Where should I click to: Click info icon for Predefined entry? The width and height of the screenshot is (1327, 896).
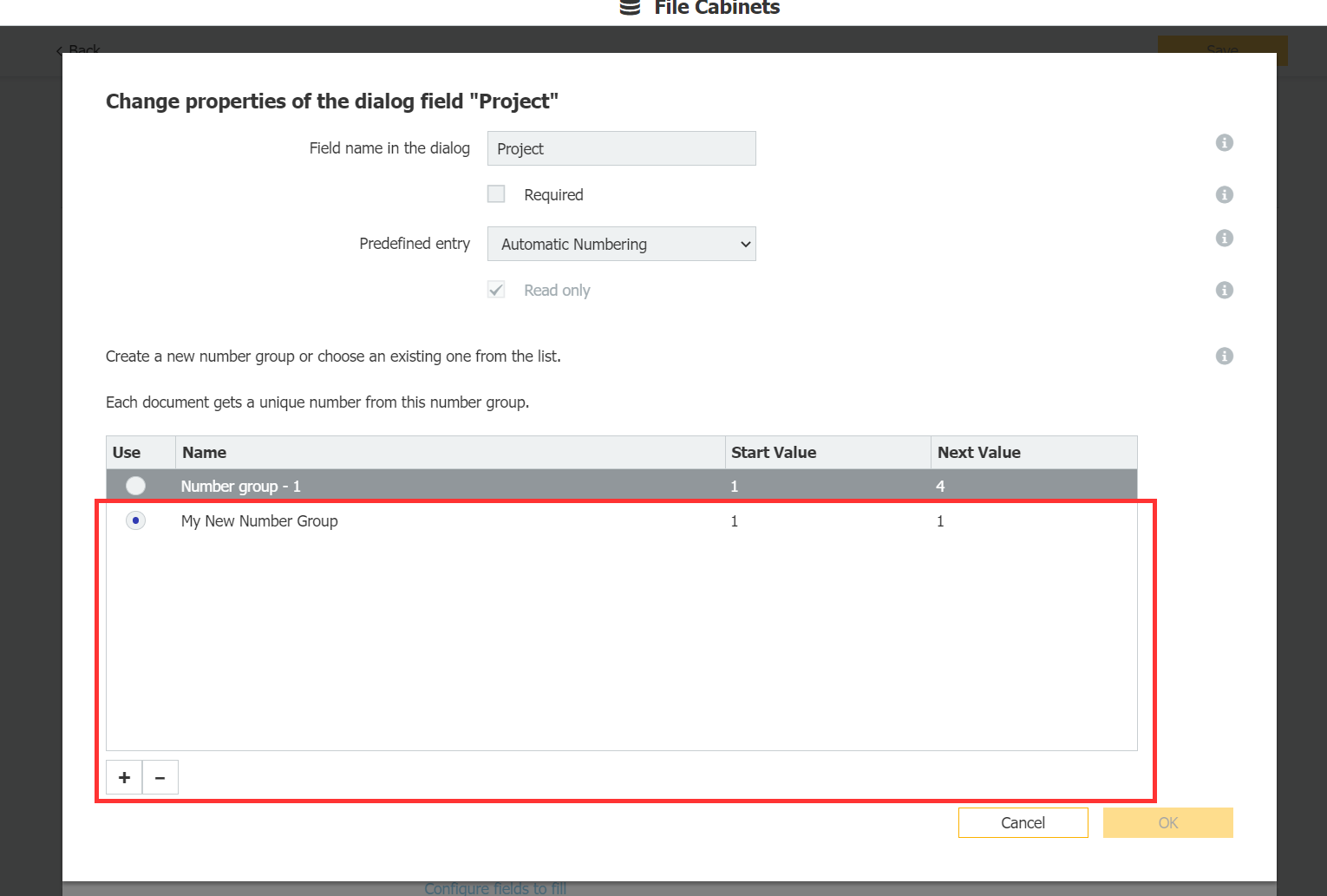pos(1224,239)
